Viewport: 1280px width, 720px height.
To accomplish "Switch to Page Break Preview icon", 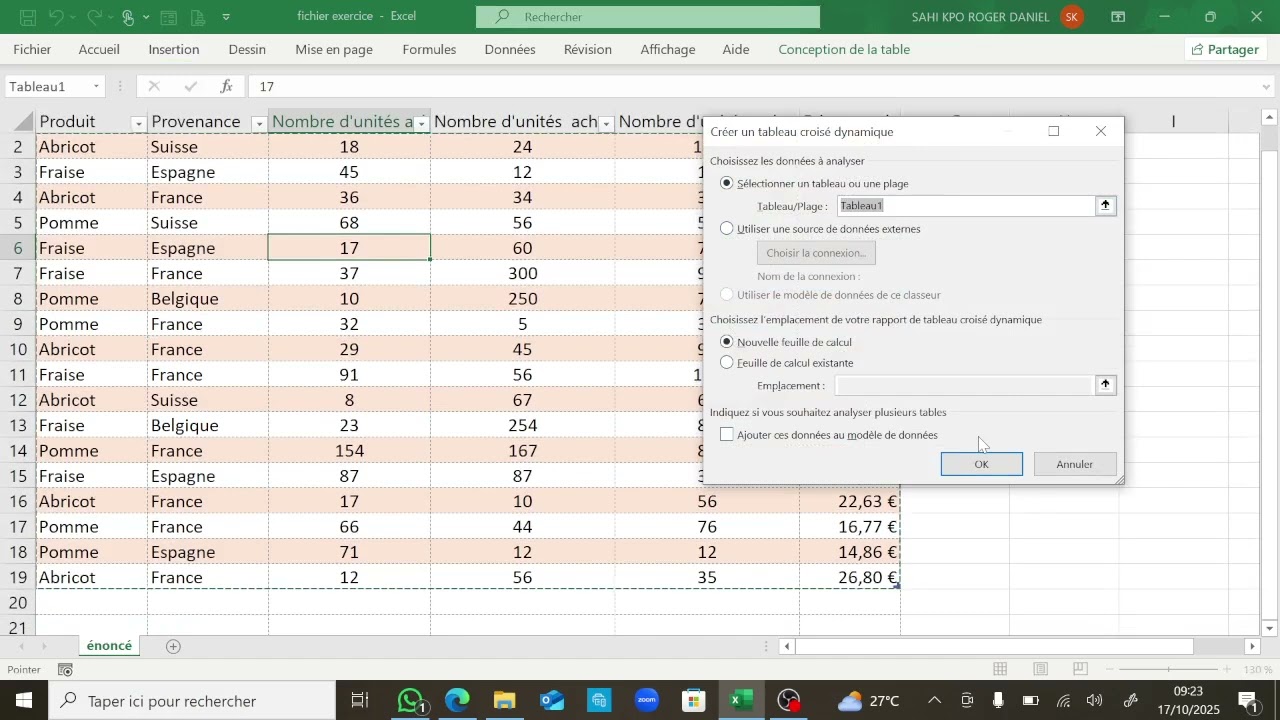I will pyautogui.click(x=1080, y=669).
